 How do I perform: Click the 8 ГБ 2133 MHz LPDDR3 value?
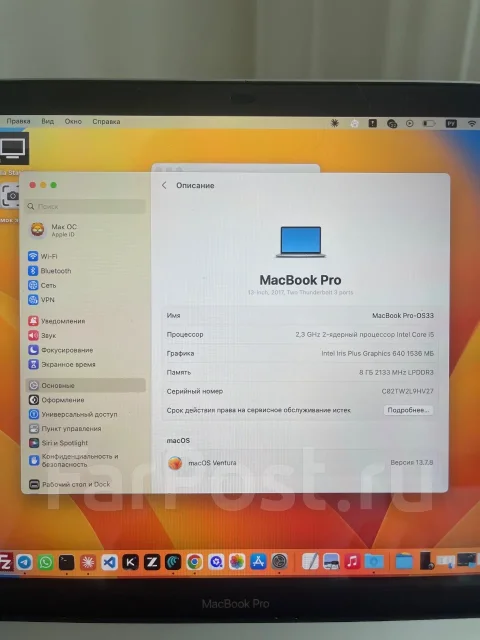[x=396, y=372]
